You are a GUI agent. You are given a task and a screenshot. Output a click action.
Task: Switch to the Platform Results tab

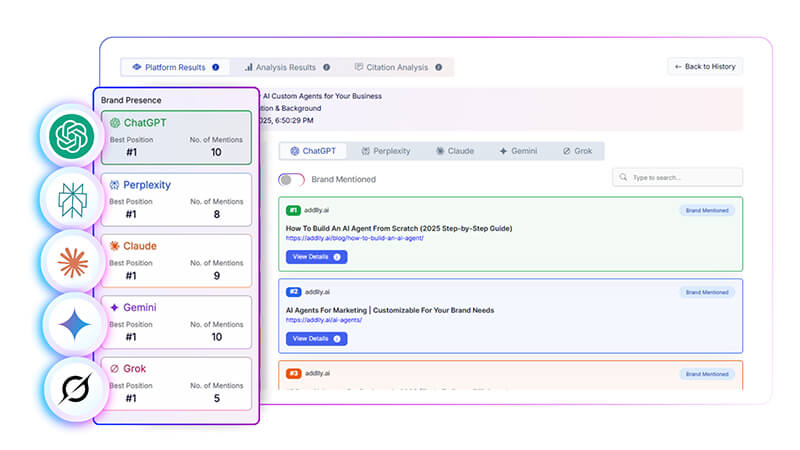(175, 67)
